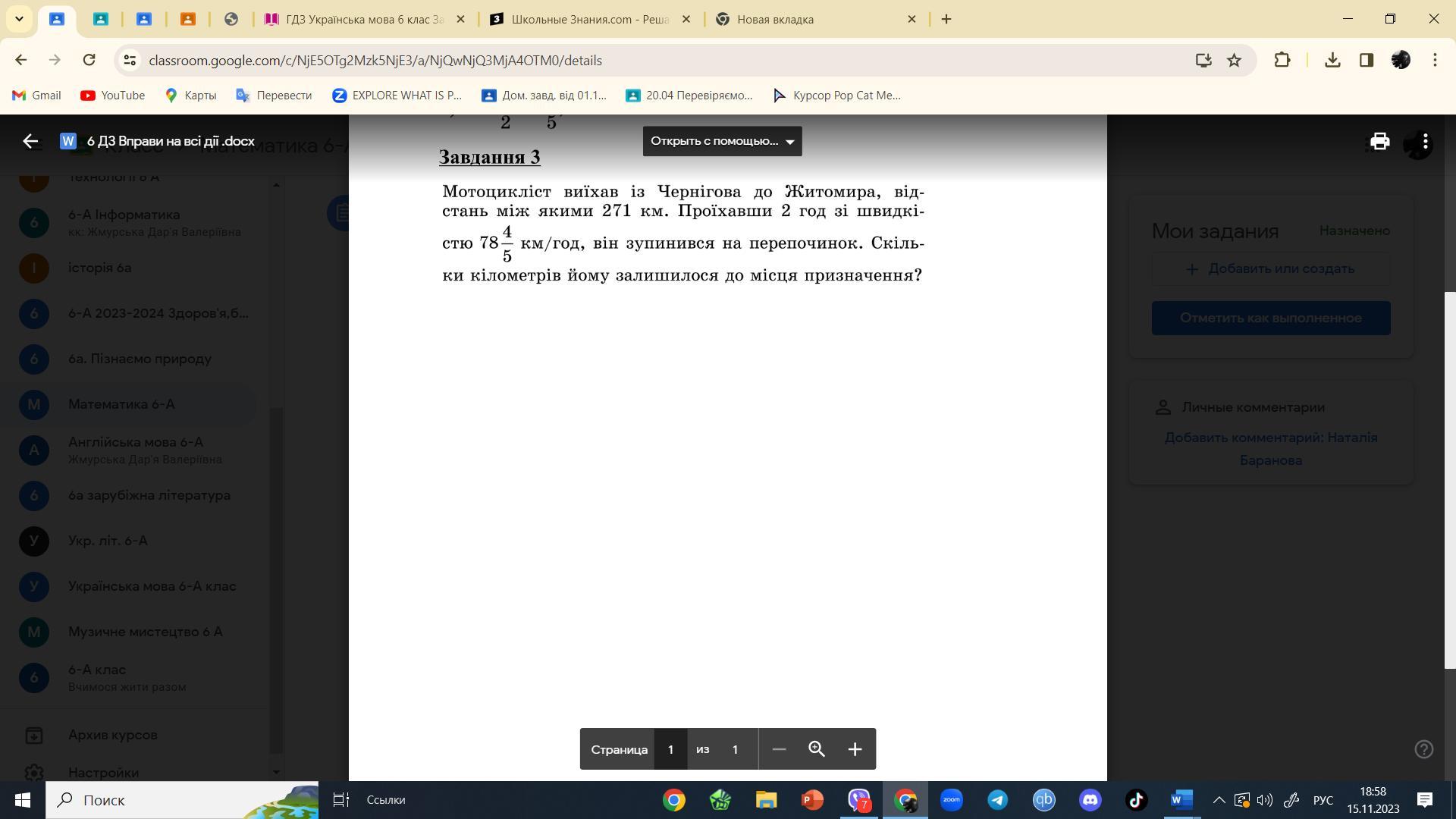1456x819 pixels.
Task: Zoom out with the minus icon
Action: pos(779,749)
